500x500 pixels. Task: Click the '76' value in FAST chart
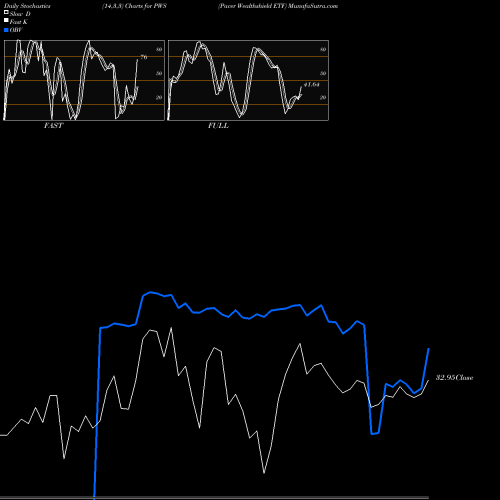[144, 57]
